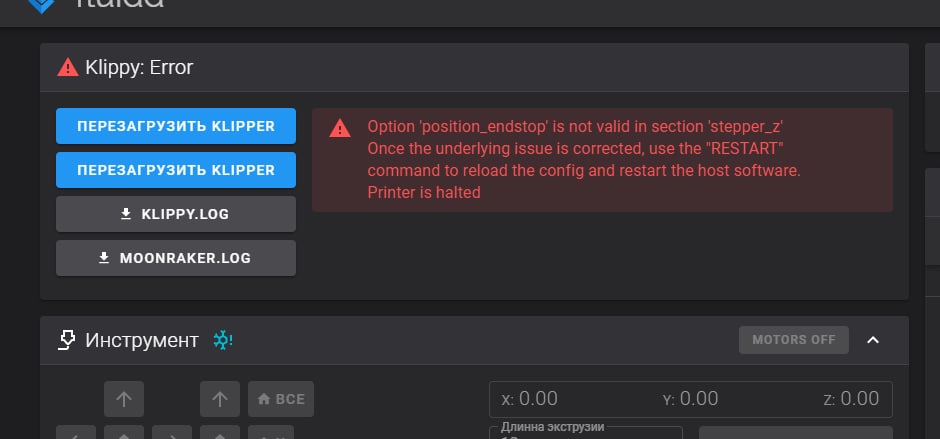Screen dimensions: 940x439
Task: Click the Klippy: Error panel title
Action: point(139,67)
